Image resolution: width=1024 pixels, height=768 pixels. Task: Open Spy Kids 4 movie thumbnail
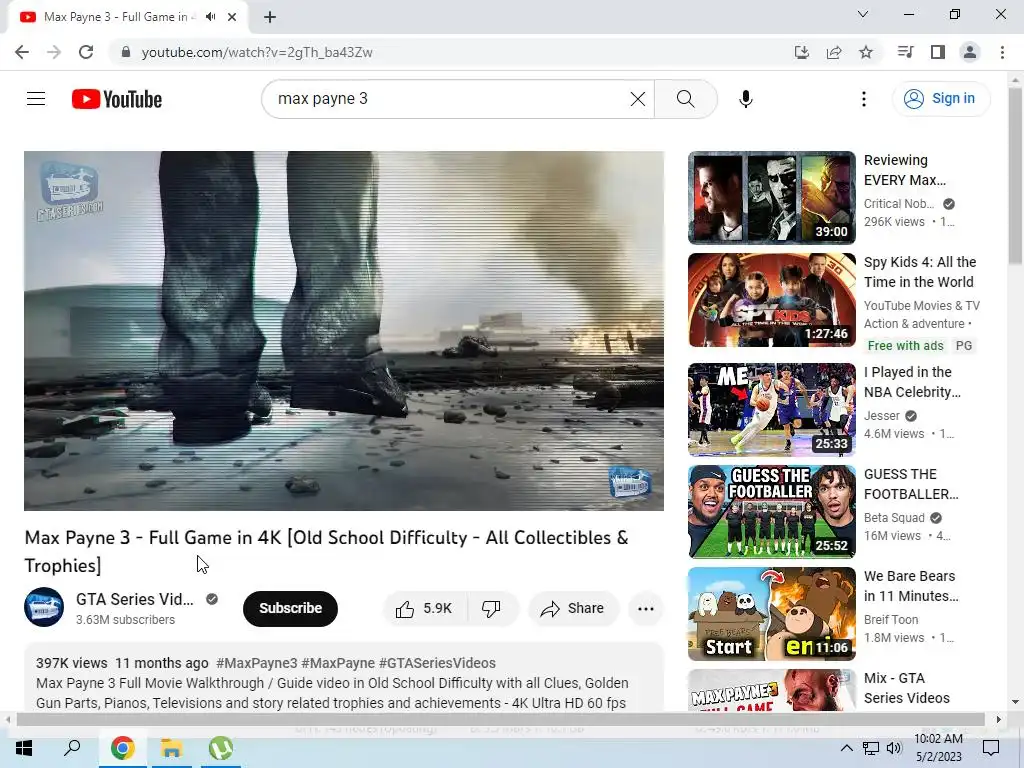tap(771, 300)
